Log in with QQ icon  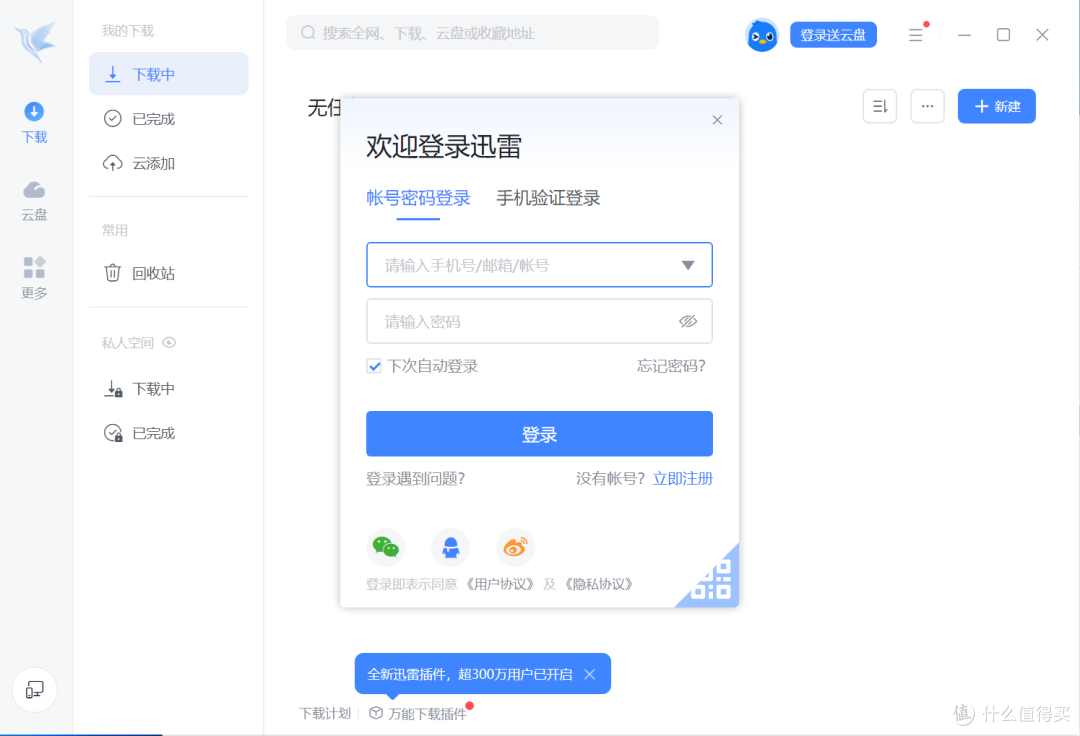pyautogui.click(x=450, y=547)
